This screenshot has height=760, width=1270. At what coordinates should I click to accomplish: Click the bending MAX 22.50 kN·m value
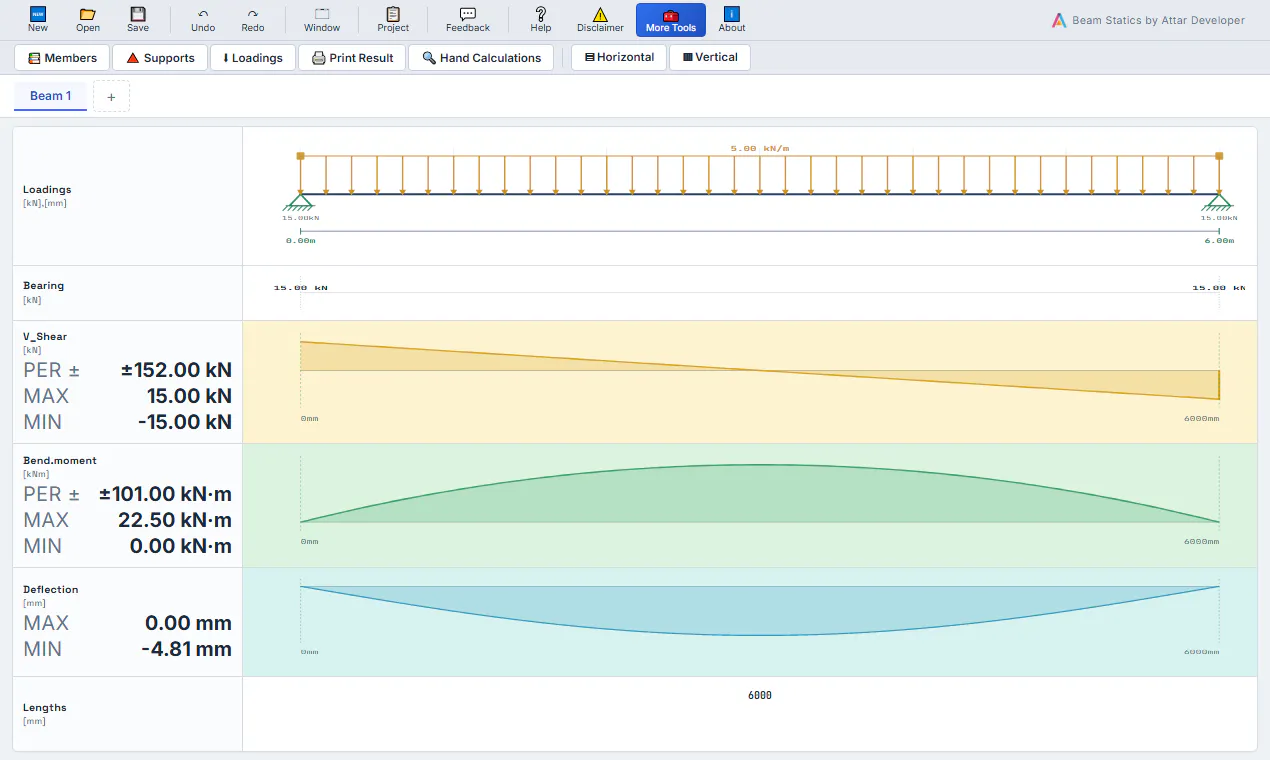coord(175,520)
